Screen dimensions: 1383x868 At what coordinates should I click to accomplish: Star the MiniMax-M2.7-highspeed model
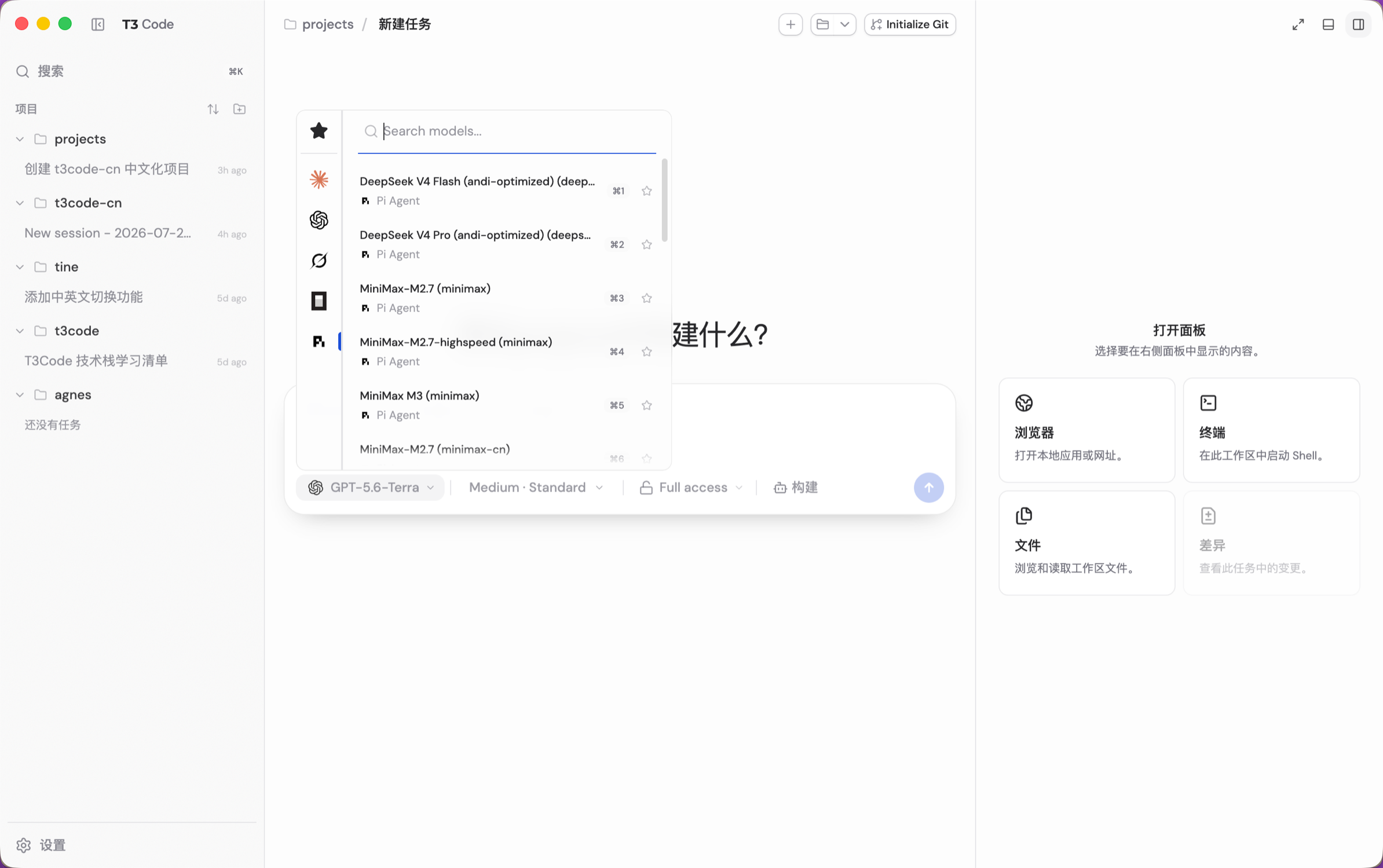(647, 351)
